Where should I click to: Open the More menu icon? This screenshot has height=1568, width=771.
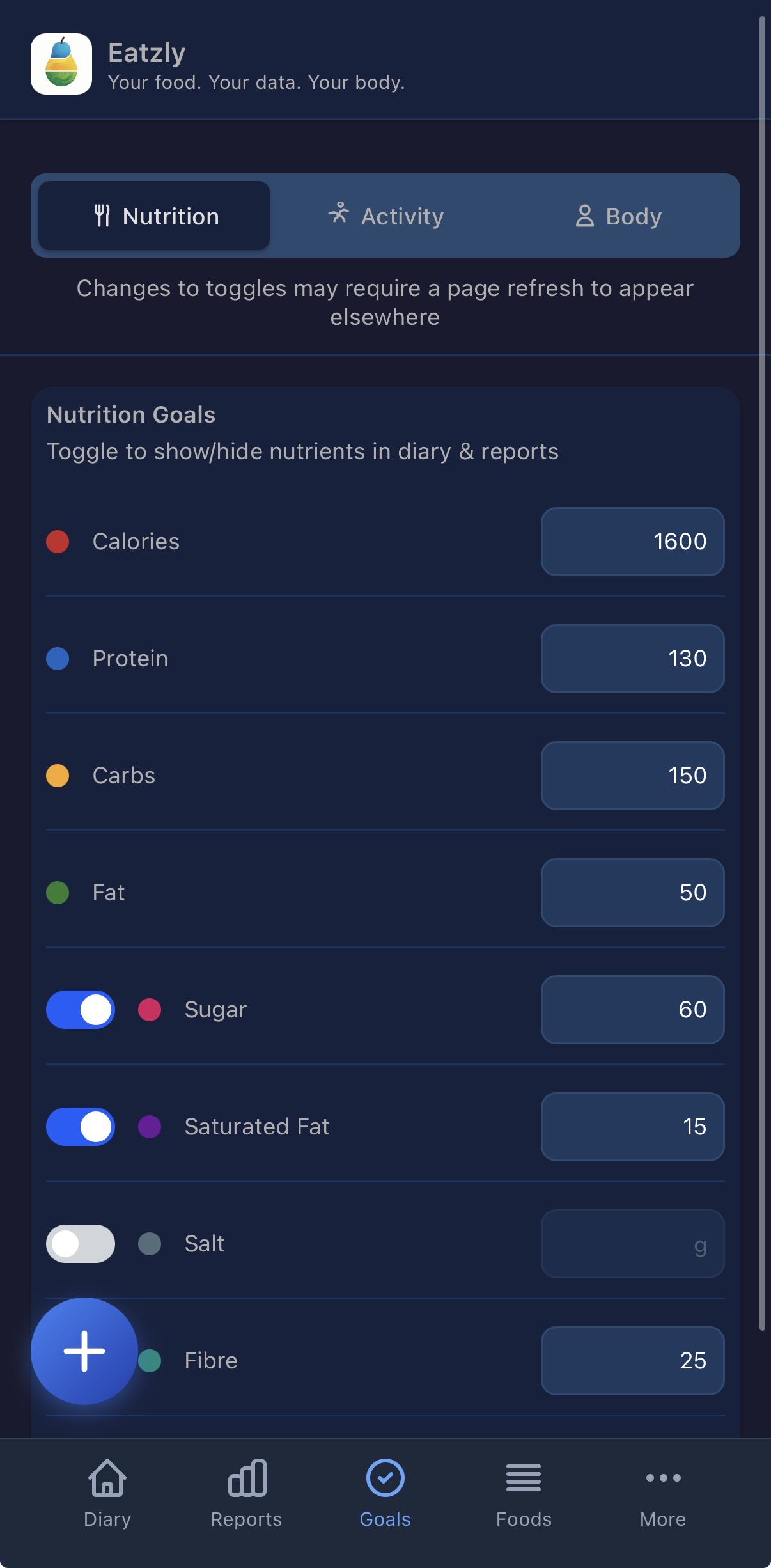pos(662,1478)
